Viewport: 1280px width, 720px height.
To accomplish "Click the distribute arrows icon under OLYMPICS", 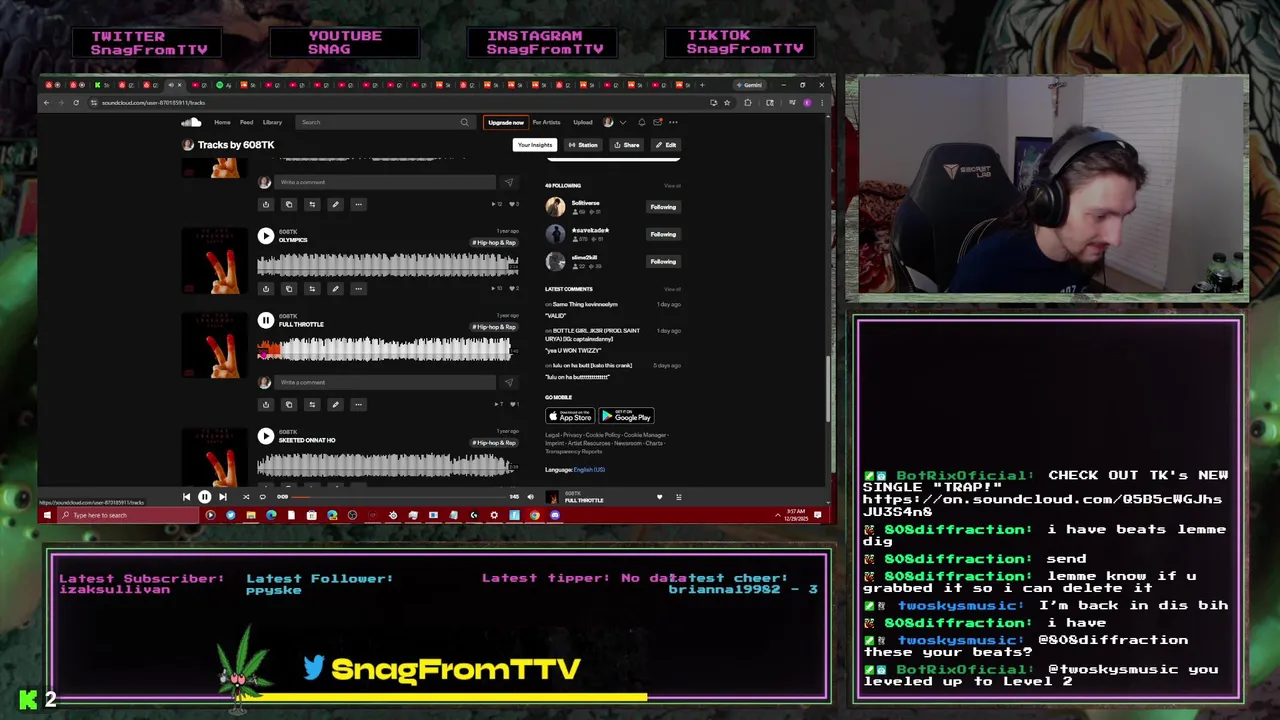I will click(x=312, y=289).
